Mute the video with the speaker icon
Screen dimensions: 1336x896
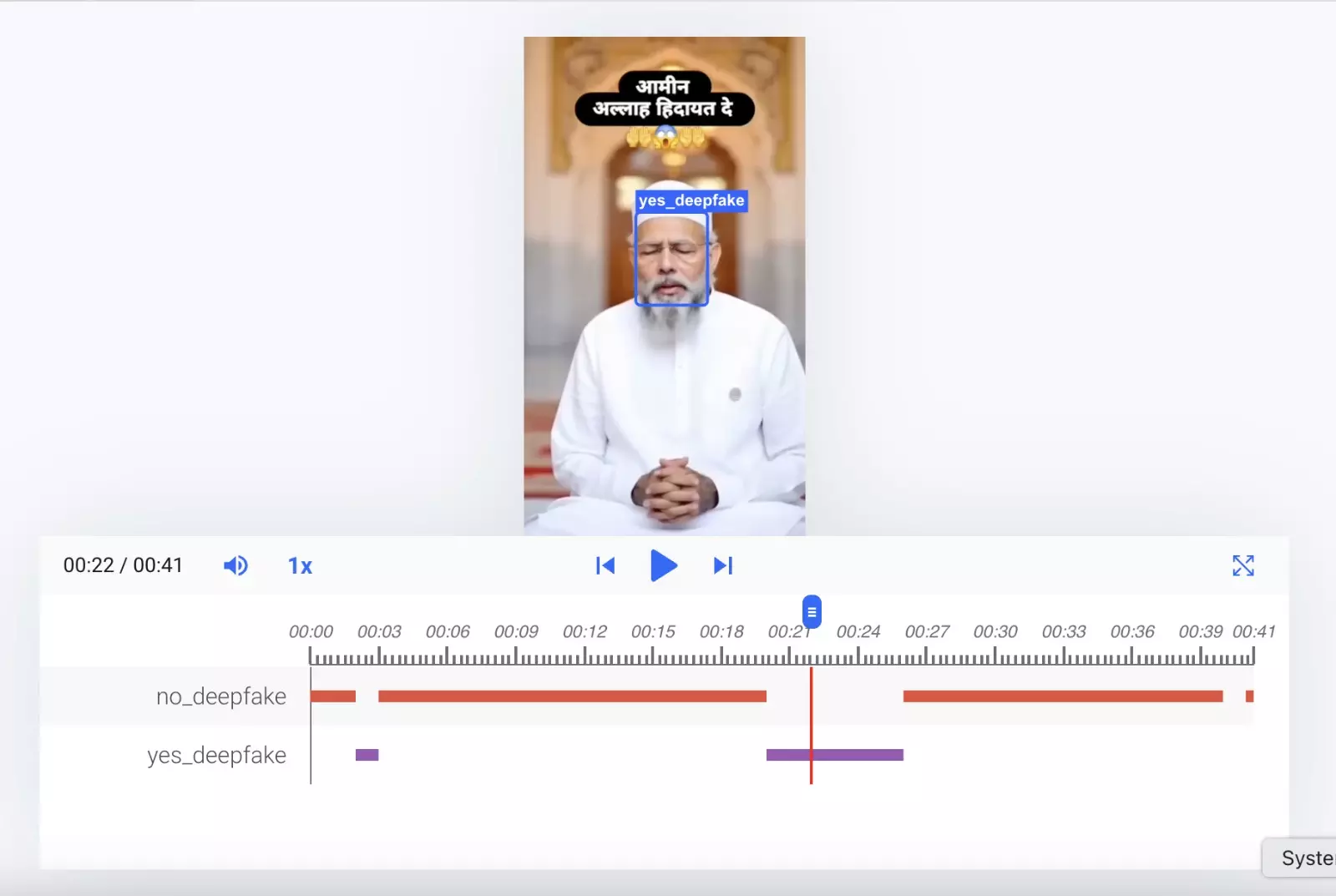click(x=235, y=565)
